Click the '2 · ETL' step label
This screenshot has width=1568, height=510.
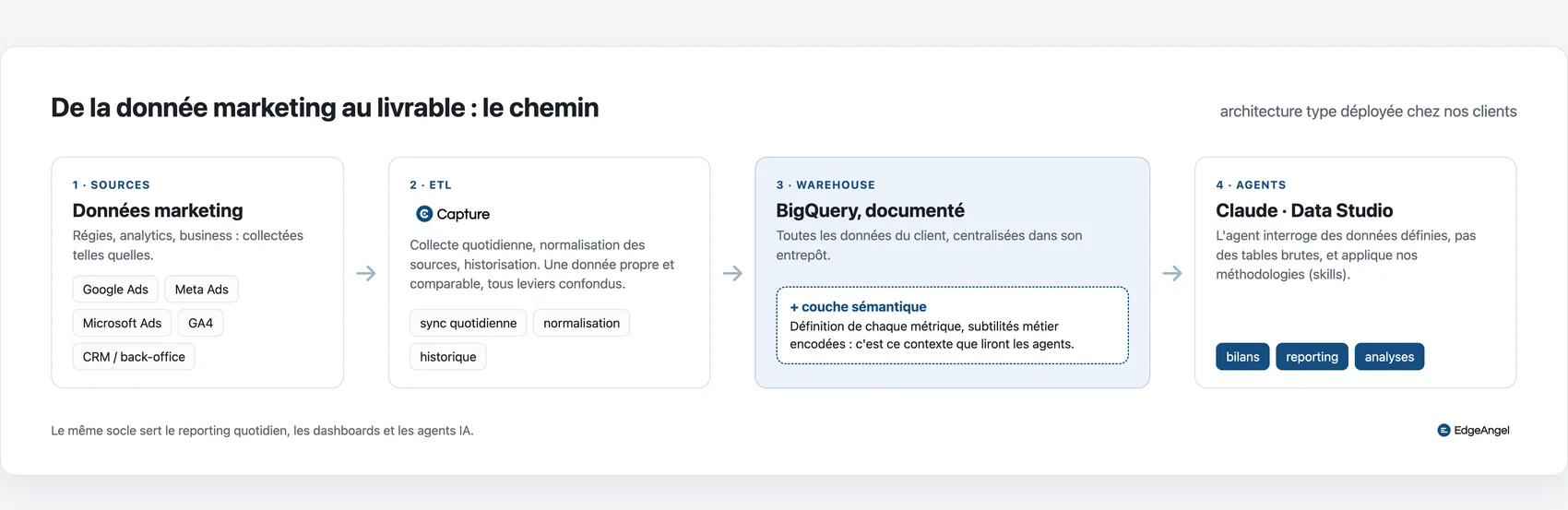(x=431, y=185)
